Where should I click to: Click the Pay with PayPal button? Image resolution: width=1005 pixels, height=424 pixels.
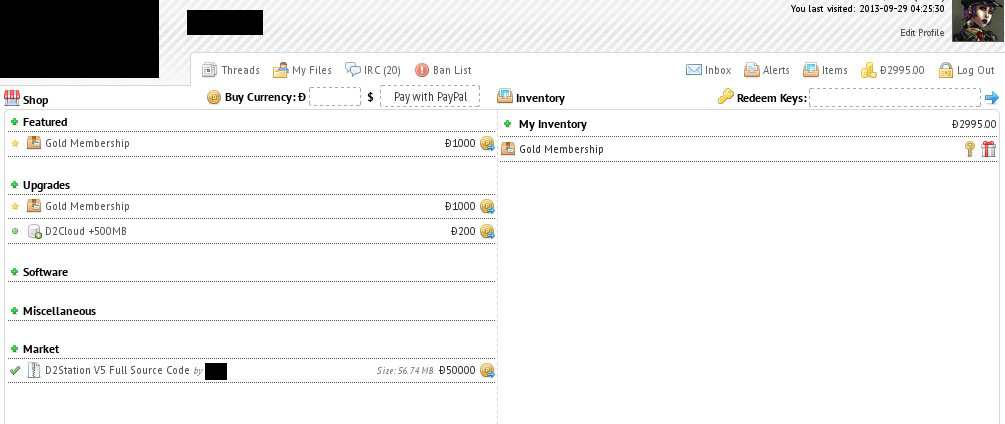coord(429,97)
